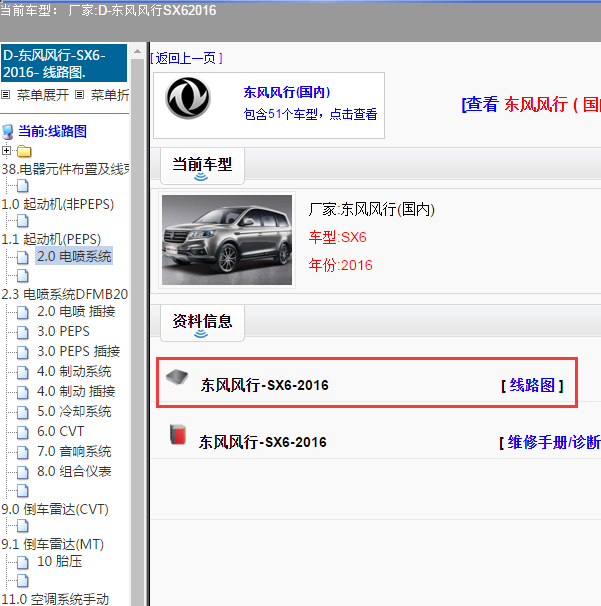This screenshot has width=601, height=606.
Task: Open tree item 4.0 制动系统
Action: [74, 371]
